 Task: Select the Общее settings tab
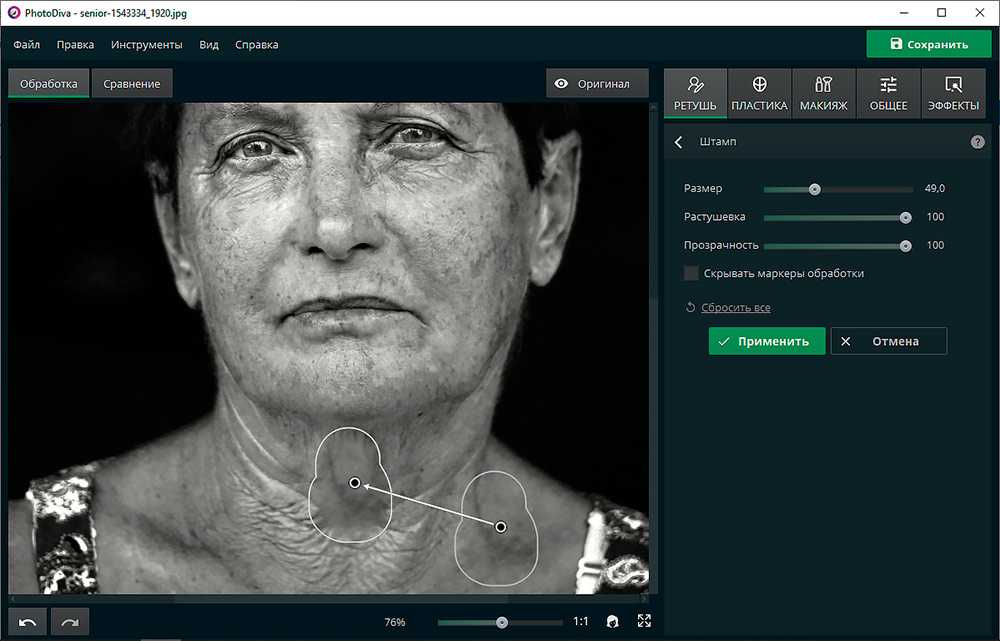(x=888, y=94)
